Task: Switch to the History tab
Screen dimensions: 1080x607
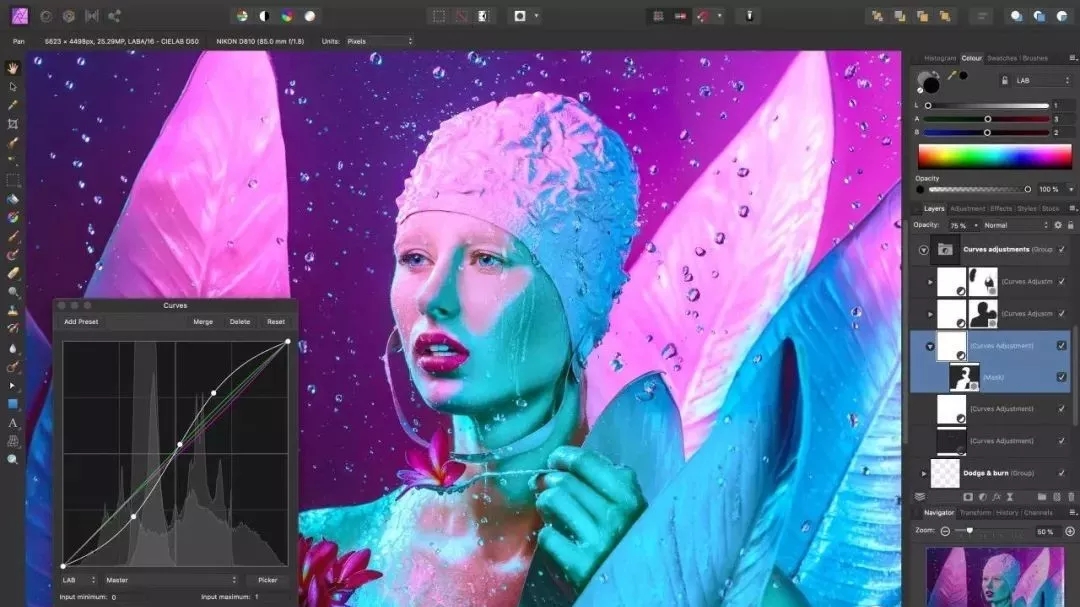Action: pyautogui.click(x=1006, y=513)
